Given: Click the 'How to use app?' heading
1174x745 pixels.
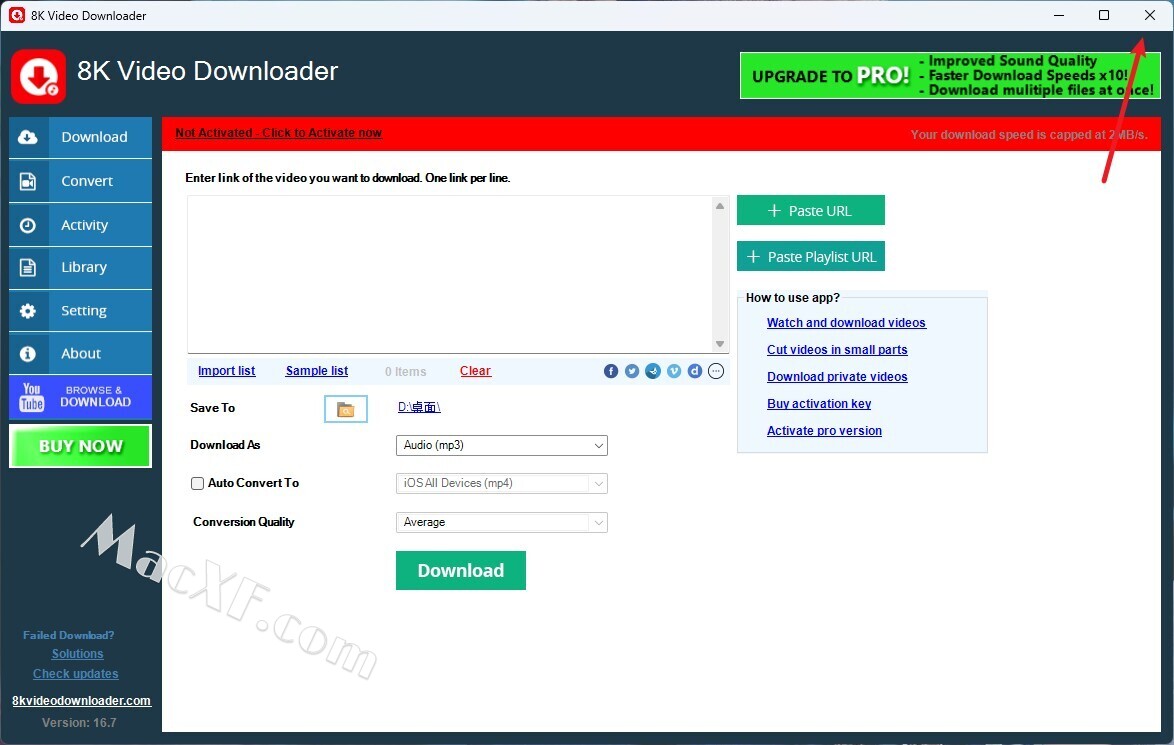Looking at the screenshot, I should pos(793,298).
